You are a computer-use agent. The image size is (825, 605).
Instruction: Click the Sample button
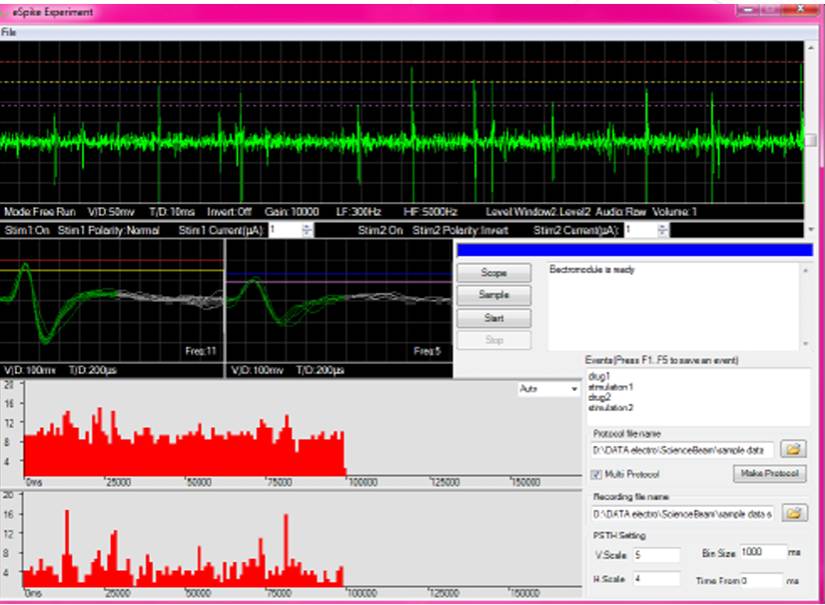(494, 295)
